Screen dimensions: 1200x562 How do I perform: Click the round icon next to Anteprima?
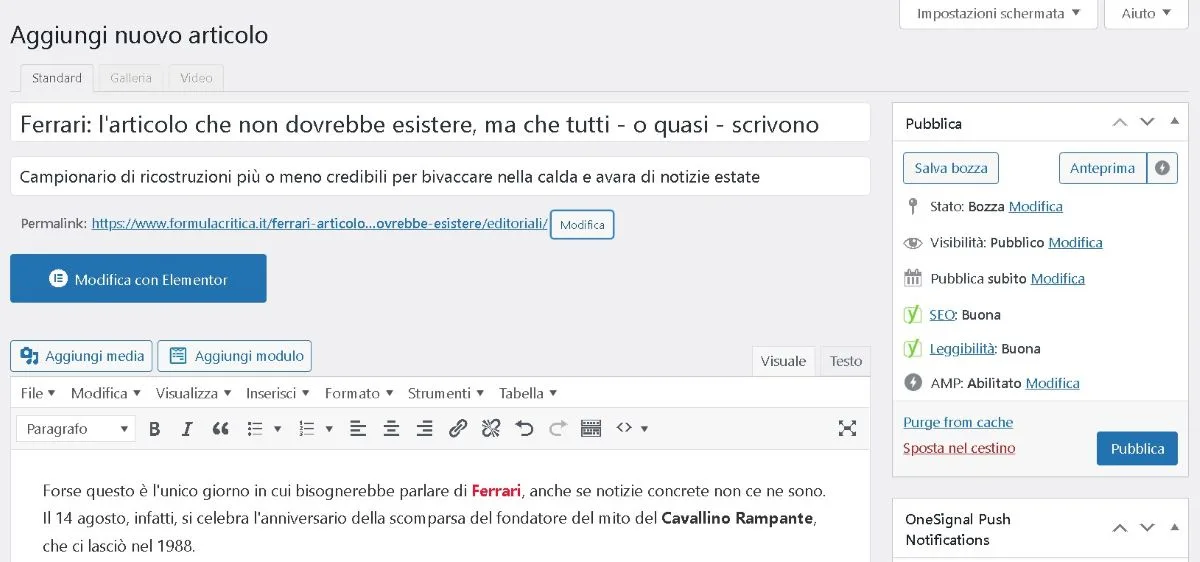click(x=1162, y=168)
